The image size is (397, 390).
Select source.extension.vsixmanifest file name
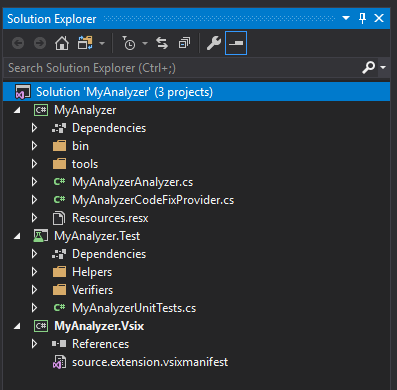[x=150, y=362]
